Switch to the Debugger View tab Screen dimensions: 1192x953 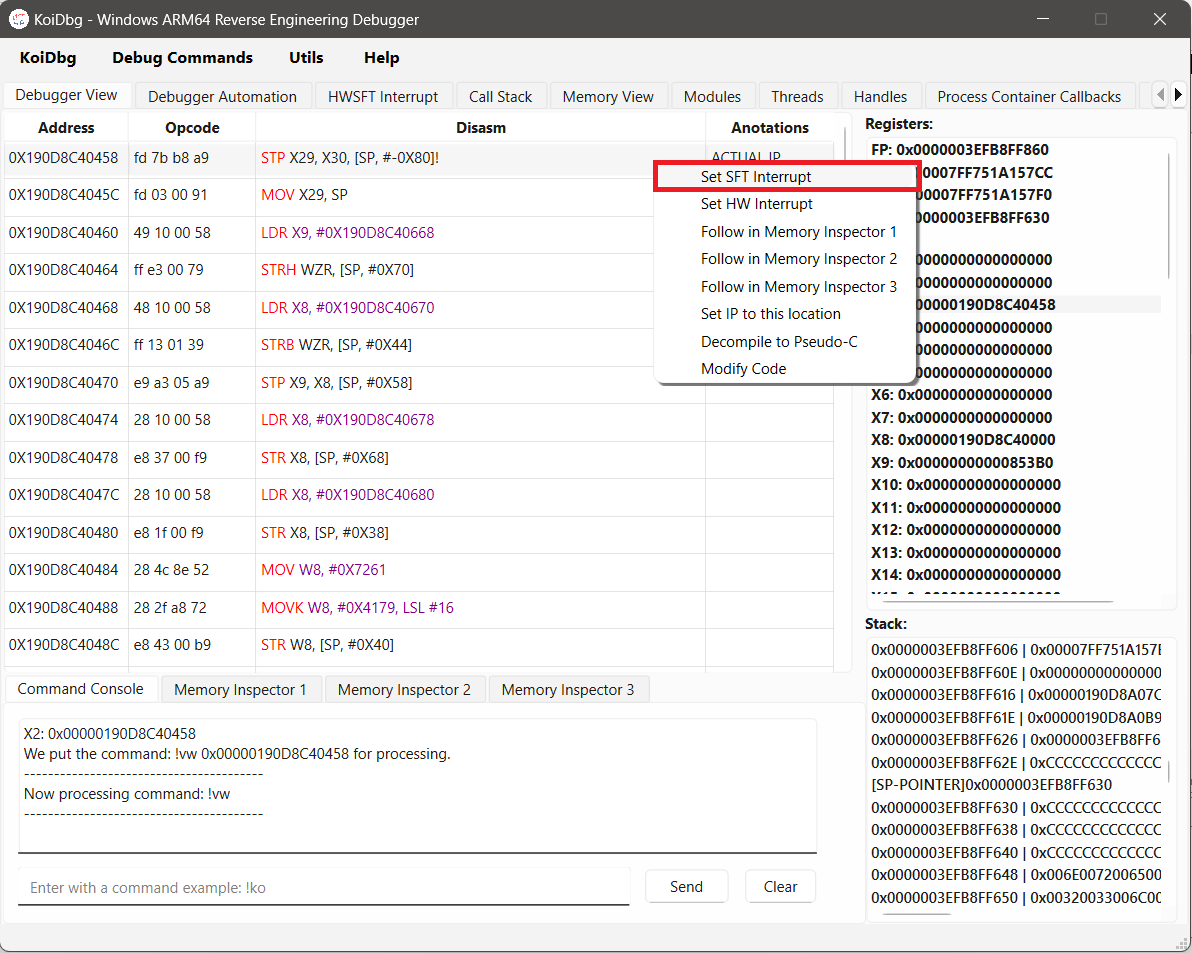click(66, 95)
